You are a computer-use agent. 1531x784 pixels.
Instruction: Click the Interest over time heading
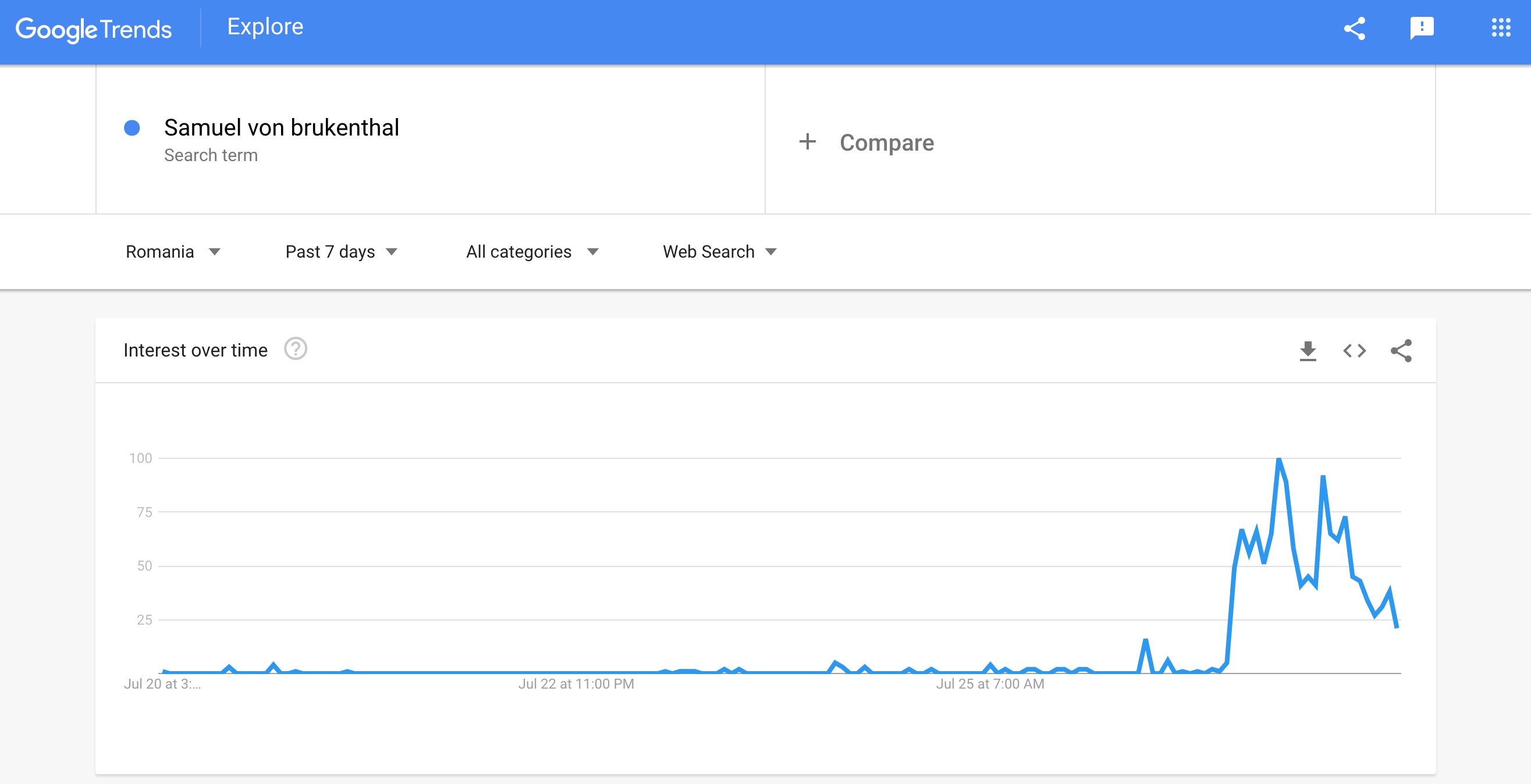(x=196, y=351)
